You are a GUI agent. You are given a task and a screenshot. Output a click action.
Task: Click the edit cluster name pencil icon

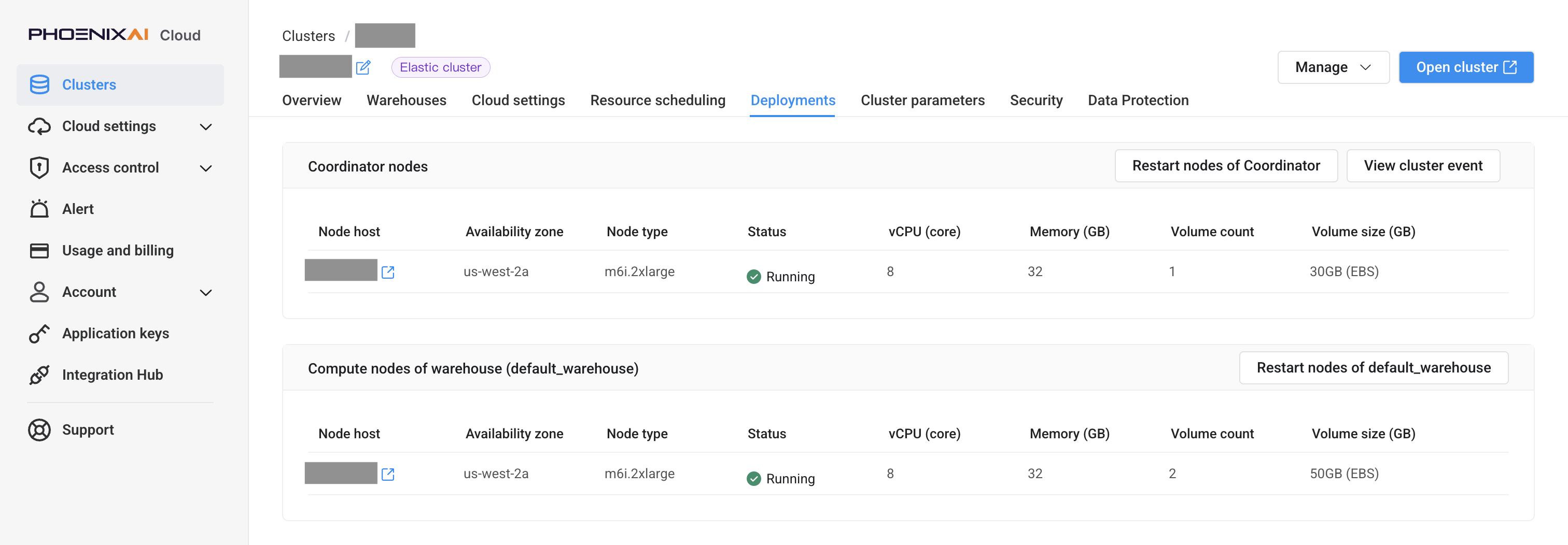tap(363, 67)
